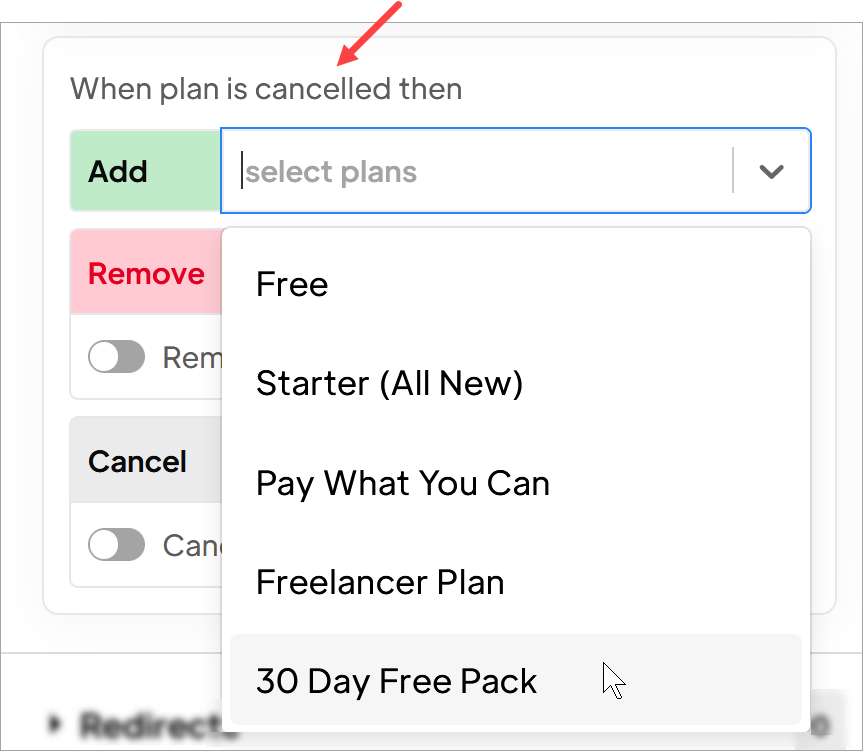Image resolution: width=863 pixels, height=751 pixels.
Task: Switch off the Remove option toggle
Action: pos(116,357)
